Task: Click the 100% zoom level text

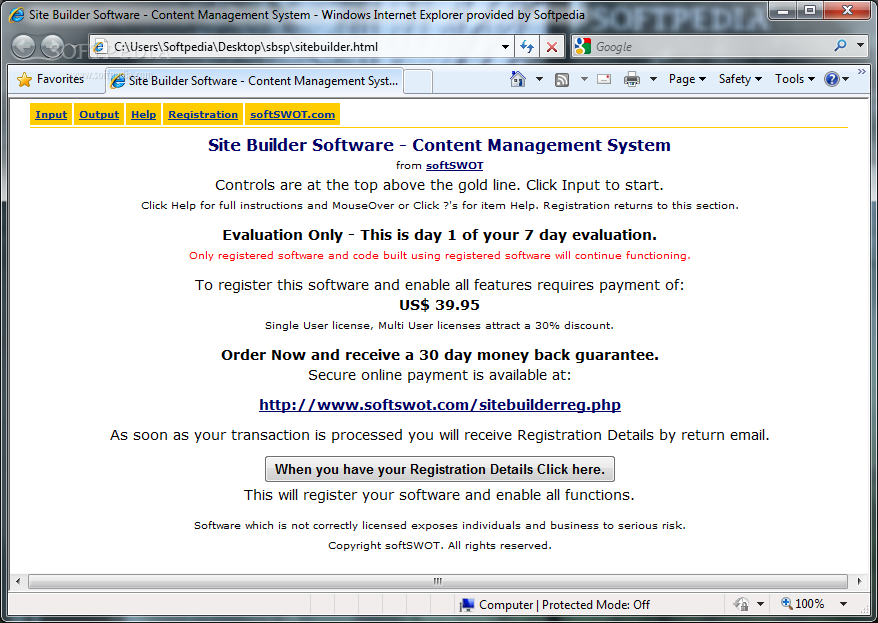Action: click(810, 604)
